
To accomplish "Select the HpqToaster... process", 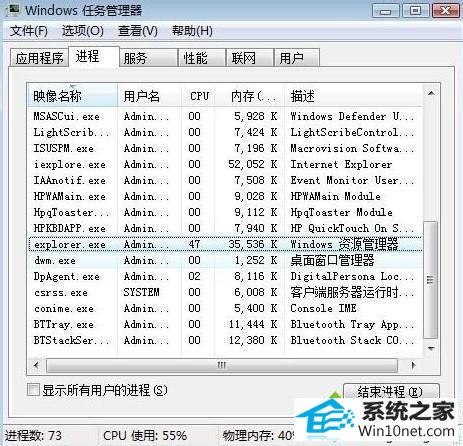I will coord(225,212).
